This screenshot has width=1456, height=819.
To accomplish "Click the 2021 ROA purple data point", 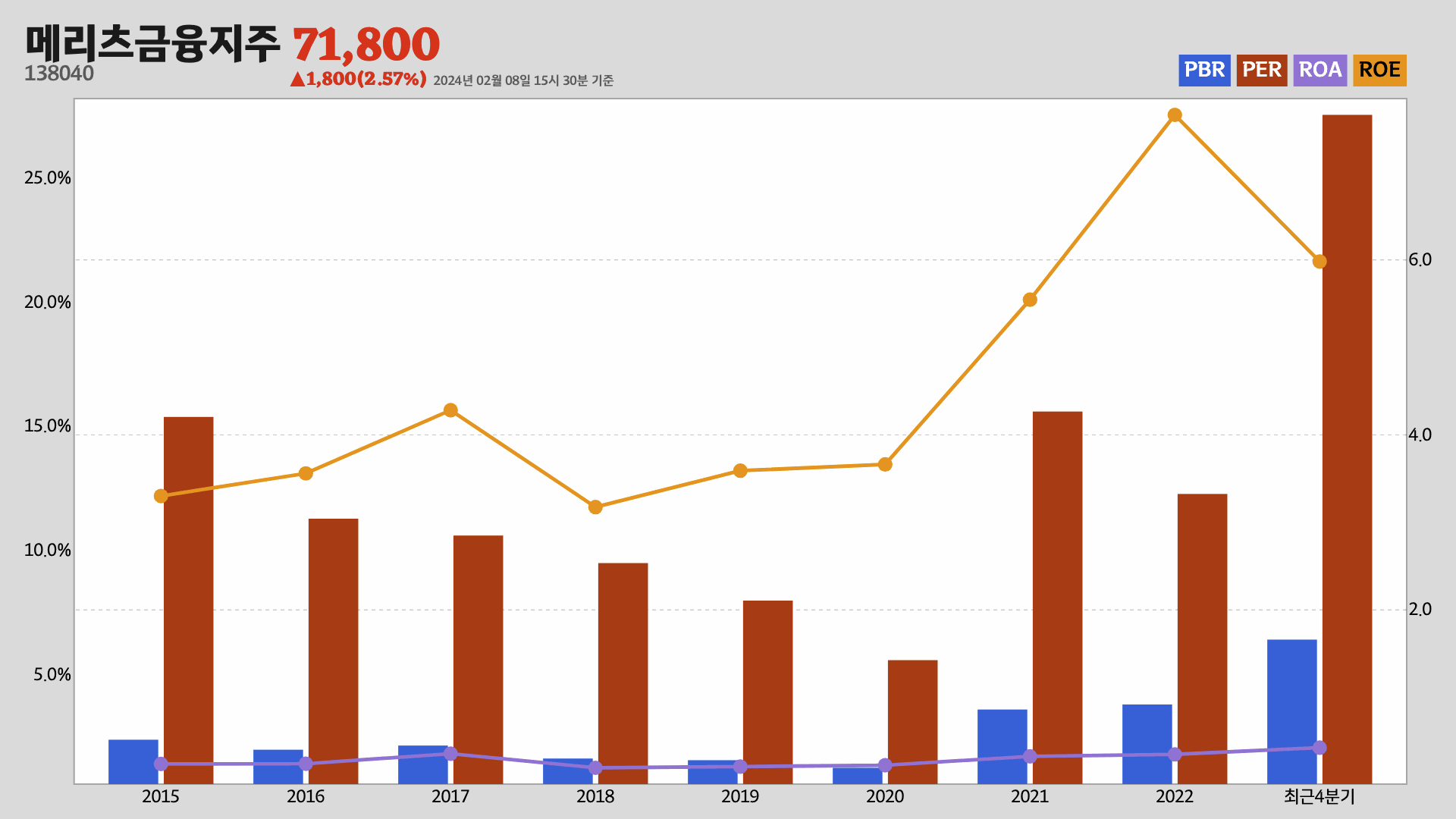I will [1030, 756].
